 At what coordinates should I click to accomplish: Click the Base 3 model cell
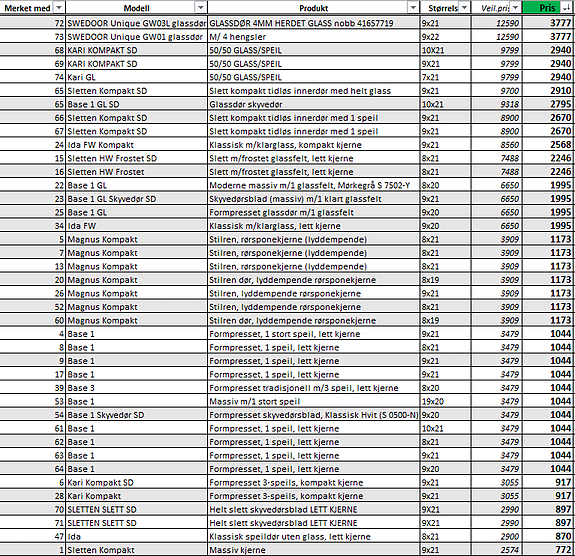136,388
